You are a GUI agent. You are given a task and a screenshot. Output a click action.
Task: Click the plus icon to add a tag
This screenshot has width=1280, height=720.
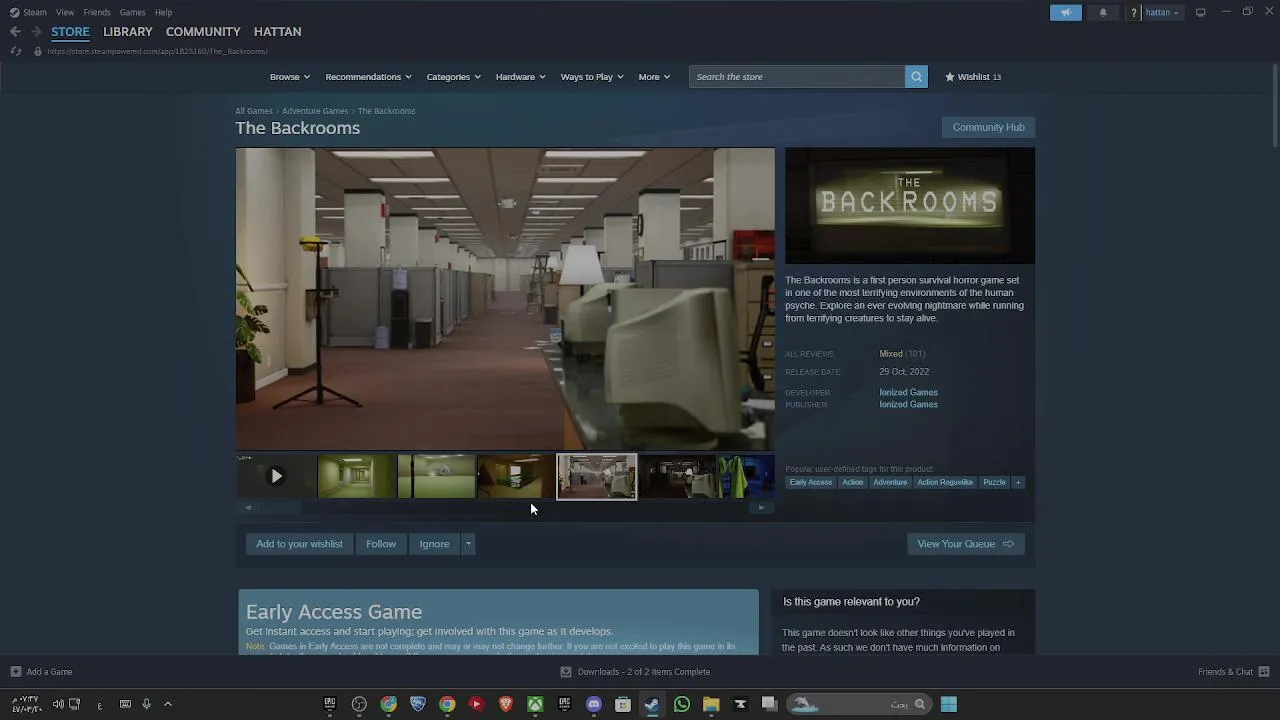1018,482
